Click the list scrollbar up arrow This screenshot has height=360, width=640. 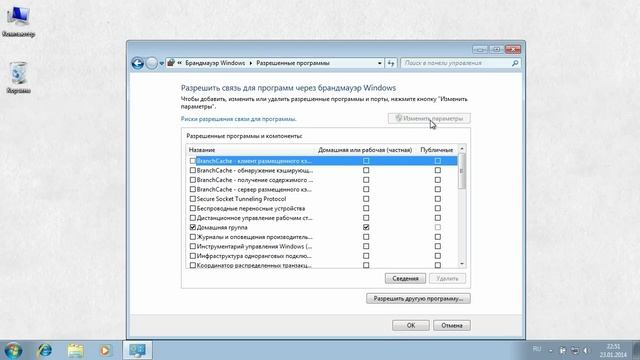coord(462,149)
